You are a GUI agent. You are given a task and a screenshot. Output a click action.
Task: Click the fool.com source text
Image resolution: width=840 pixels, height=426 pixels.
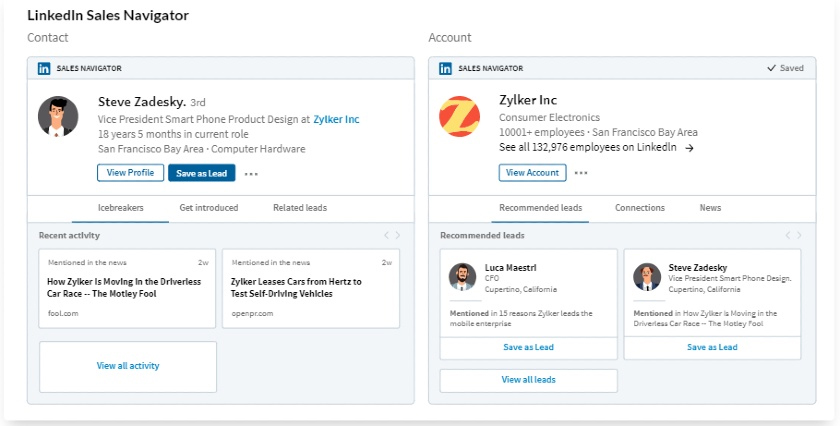click(63, 313)
